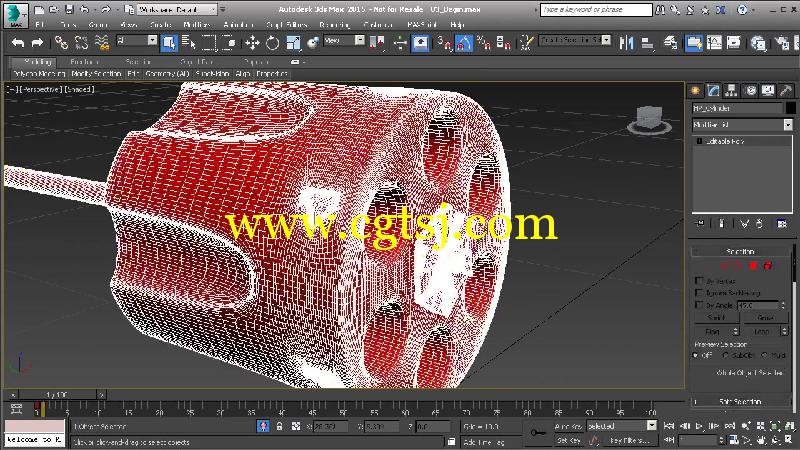Select the Bind to Space Warp tool
Screen dimensions: 800x450
coord(102,43)
